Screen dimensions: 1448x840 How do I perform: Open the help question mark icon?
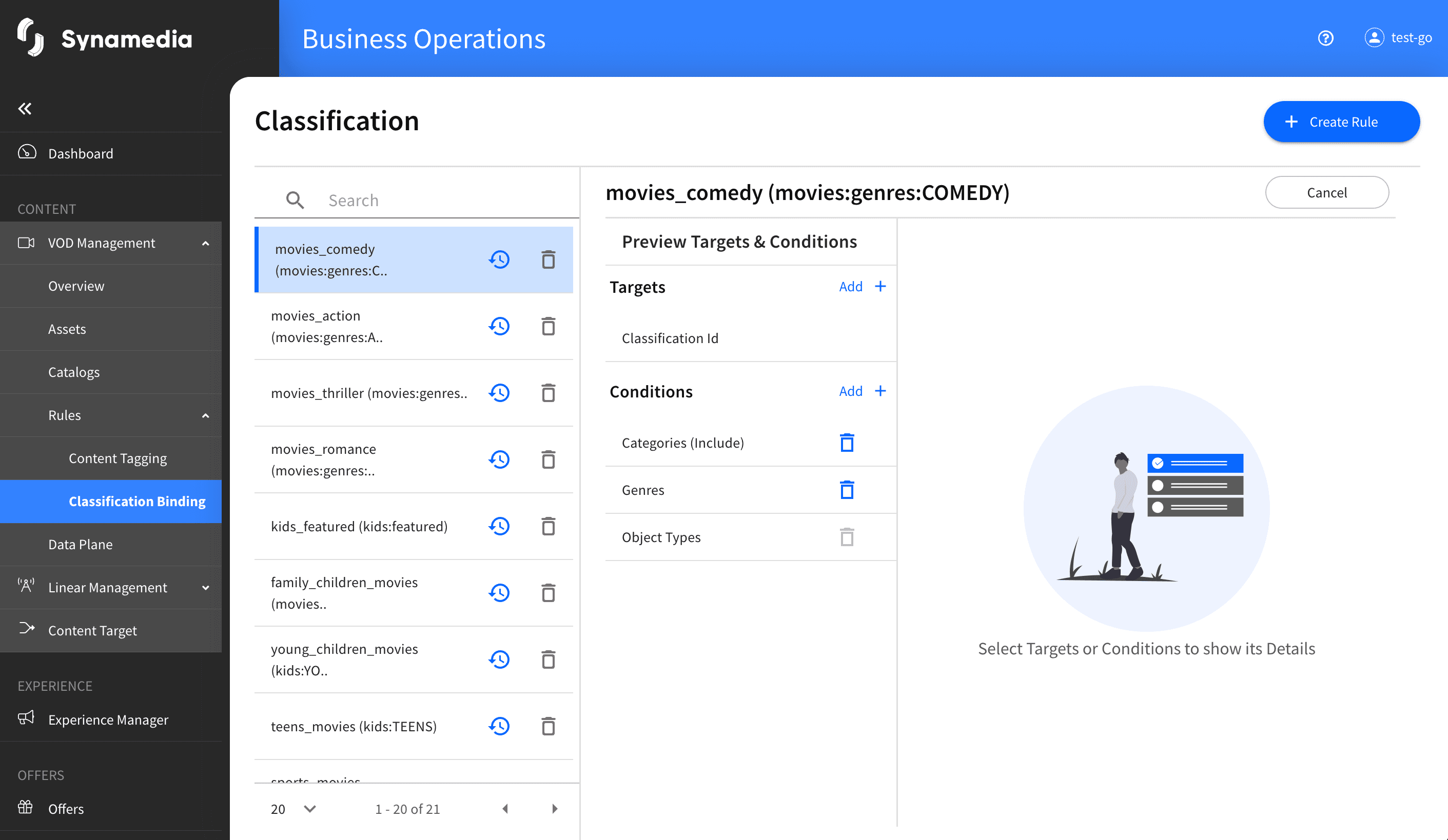(1325, 38)
